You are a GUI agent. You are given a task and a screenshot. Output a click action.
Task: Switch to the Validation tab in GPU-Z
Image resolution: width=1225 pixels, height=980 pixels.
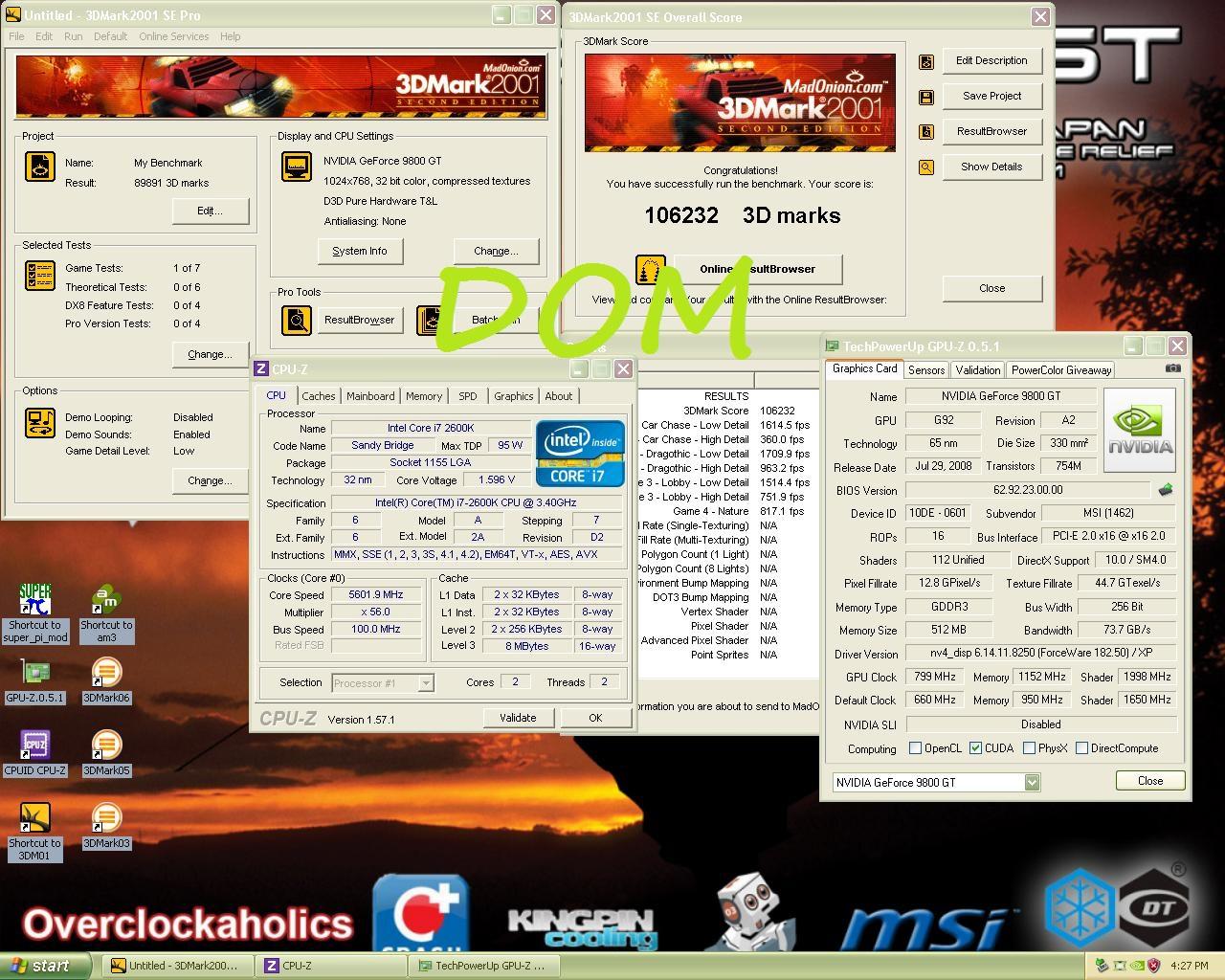click(x=978, y=370)
